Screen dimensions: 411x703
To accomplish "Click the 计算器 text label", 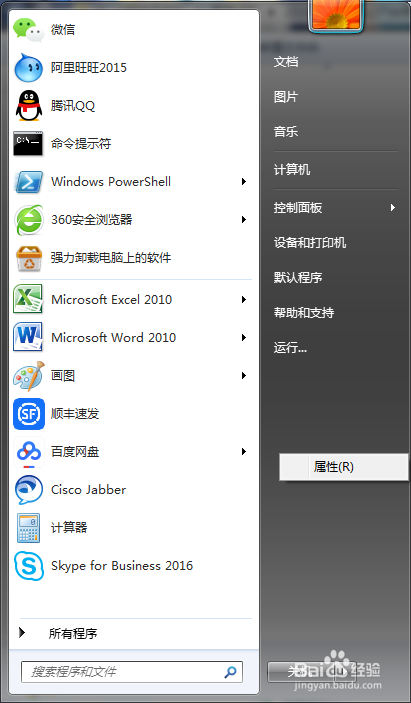I will click(69, 528).
